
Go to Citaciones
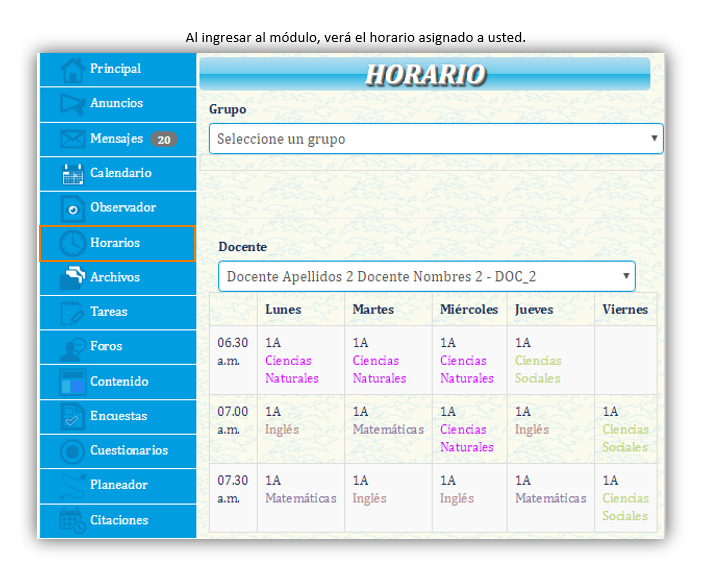[118, 521]
